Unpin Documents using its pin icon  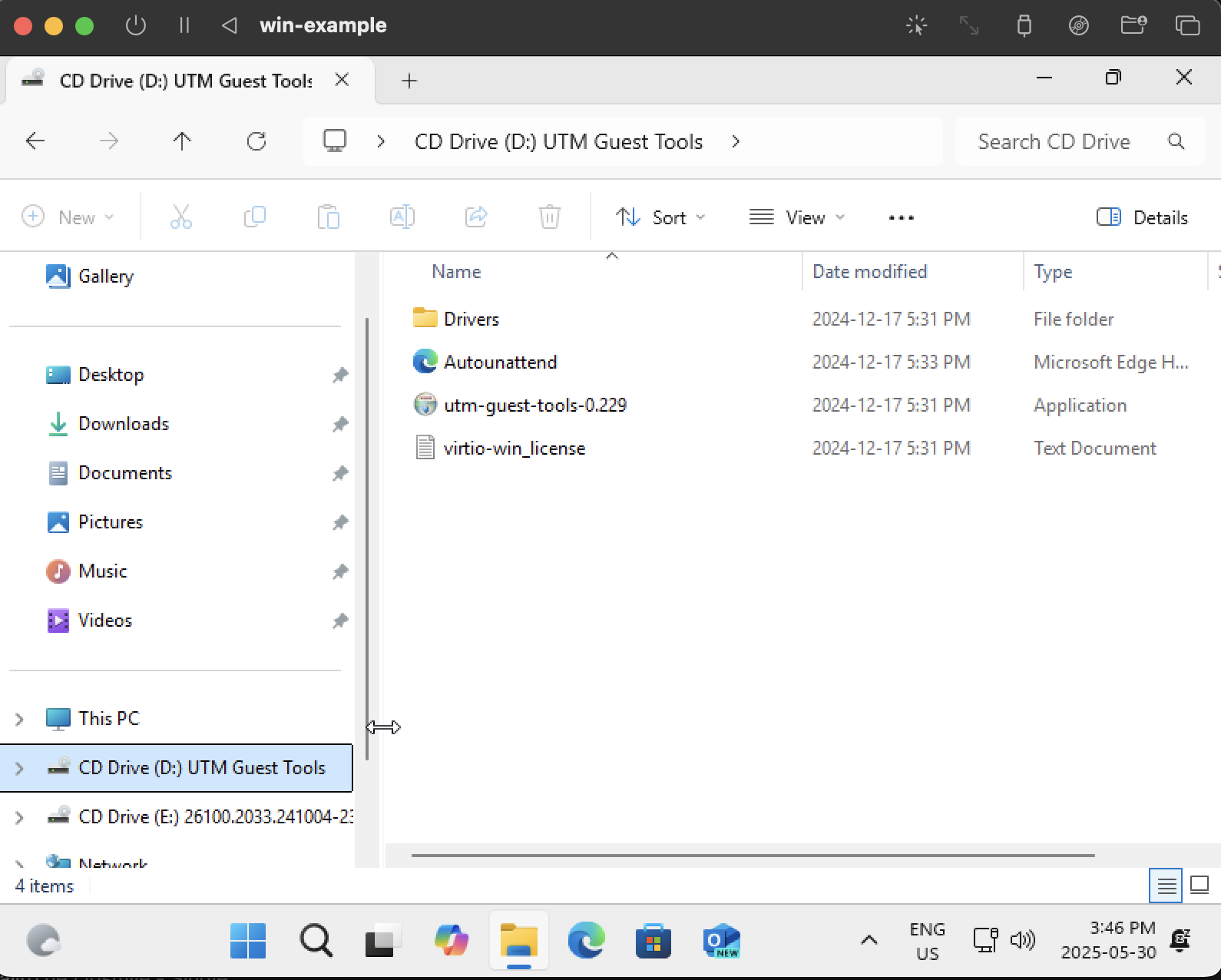(340, 473)
